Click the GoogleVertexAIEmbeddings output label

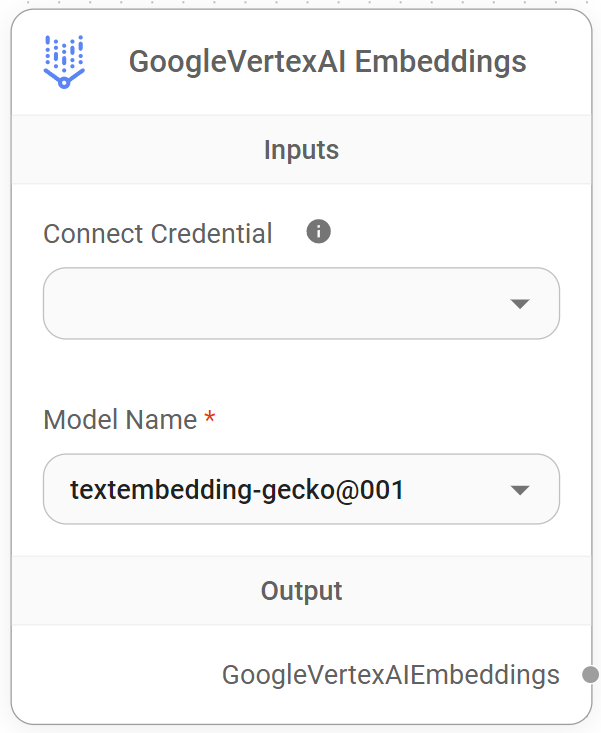(x=390, y=675)
